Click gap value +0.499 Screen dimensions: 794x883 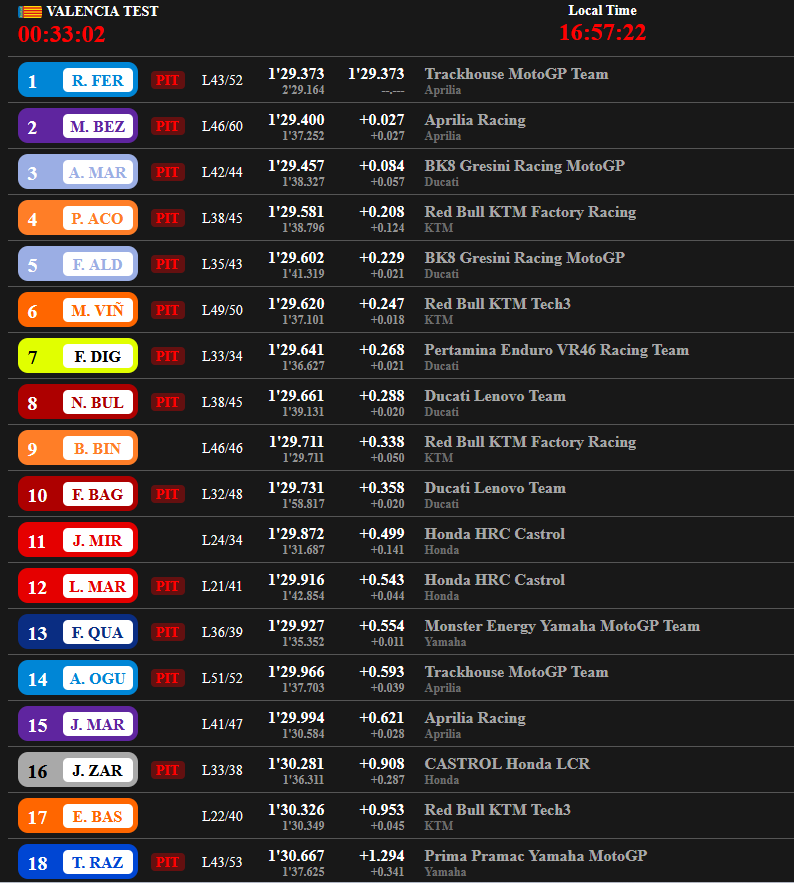(x=382, y=534)
